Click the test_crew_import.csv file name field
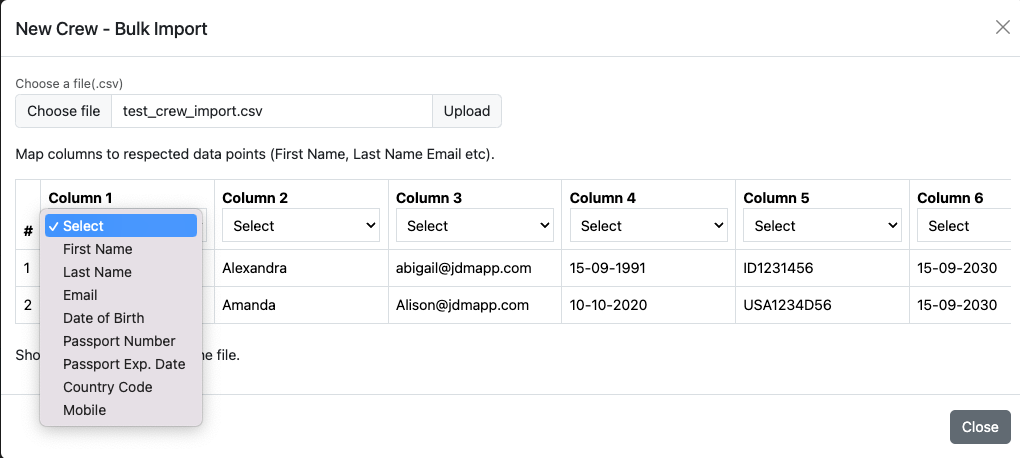 tap(271, 111)
